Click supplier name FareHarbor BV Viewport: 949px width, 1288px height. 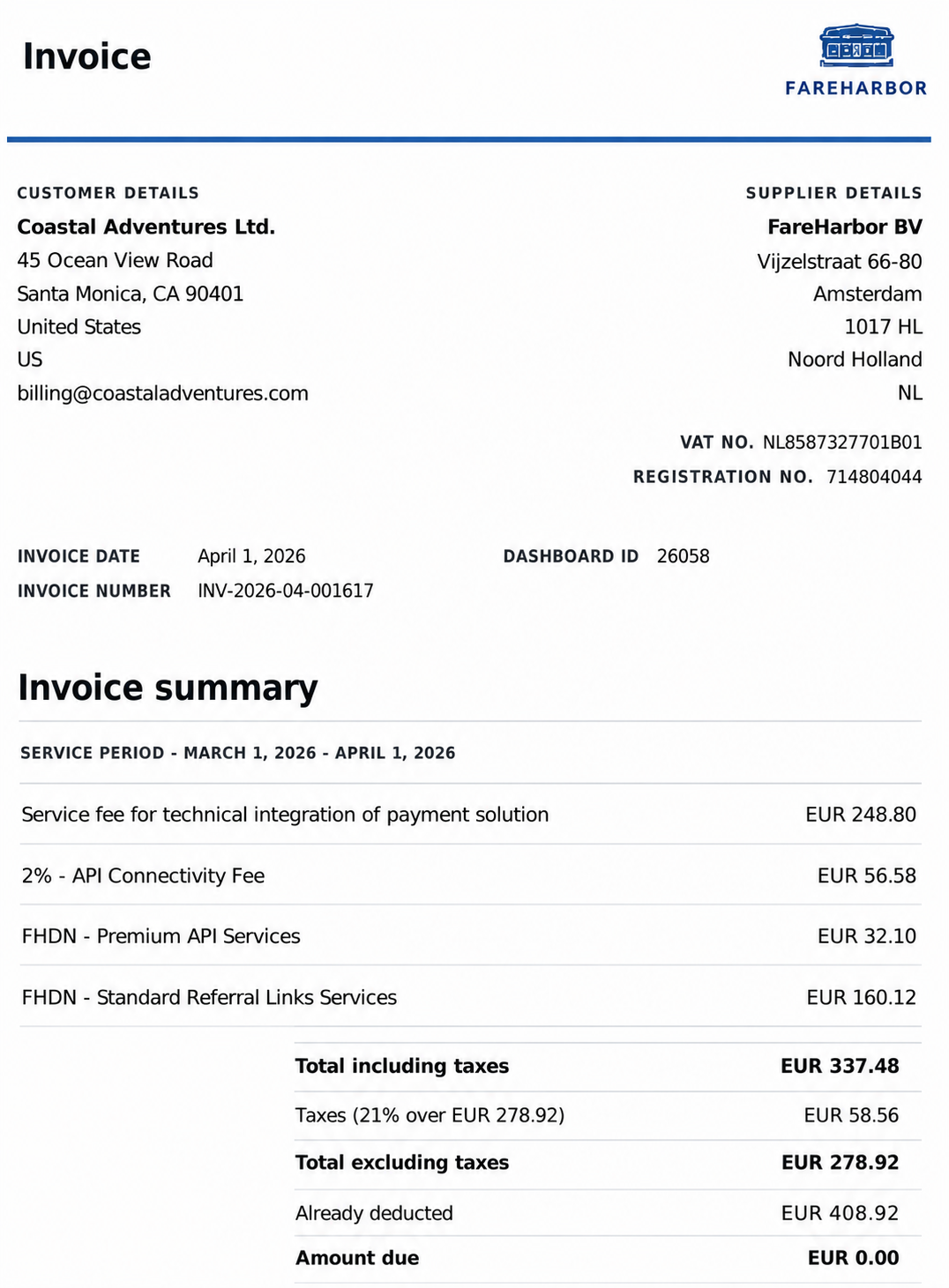coord(845,227)
